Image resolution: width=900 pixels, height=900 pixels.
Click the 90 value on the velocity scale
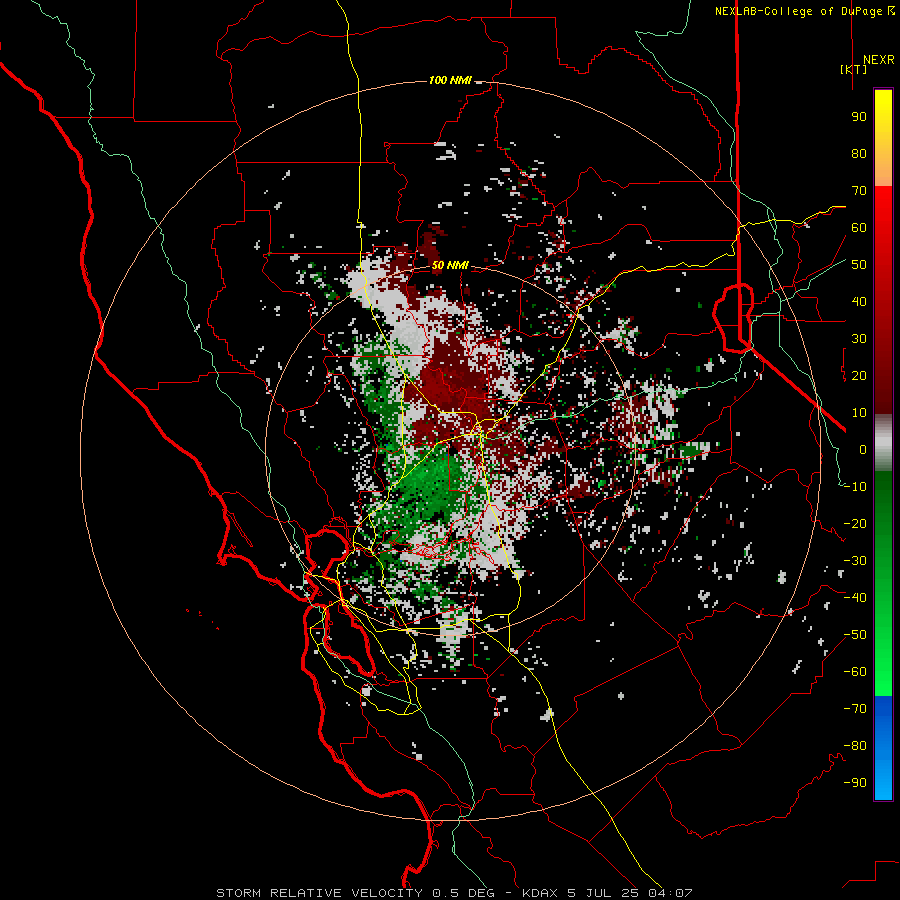tap(859, 117)
